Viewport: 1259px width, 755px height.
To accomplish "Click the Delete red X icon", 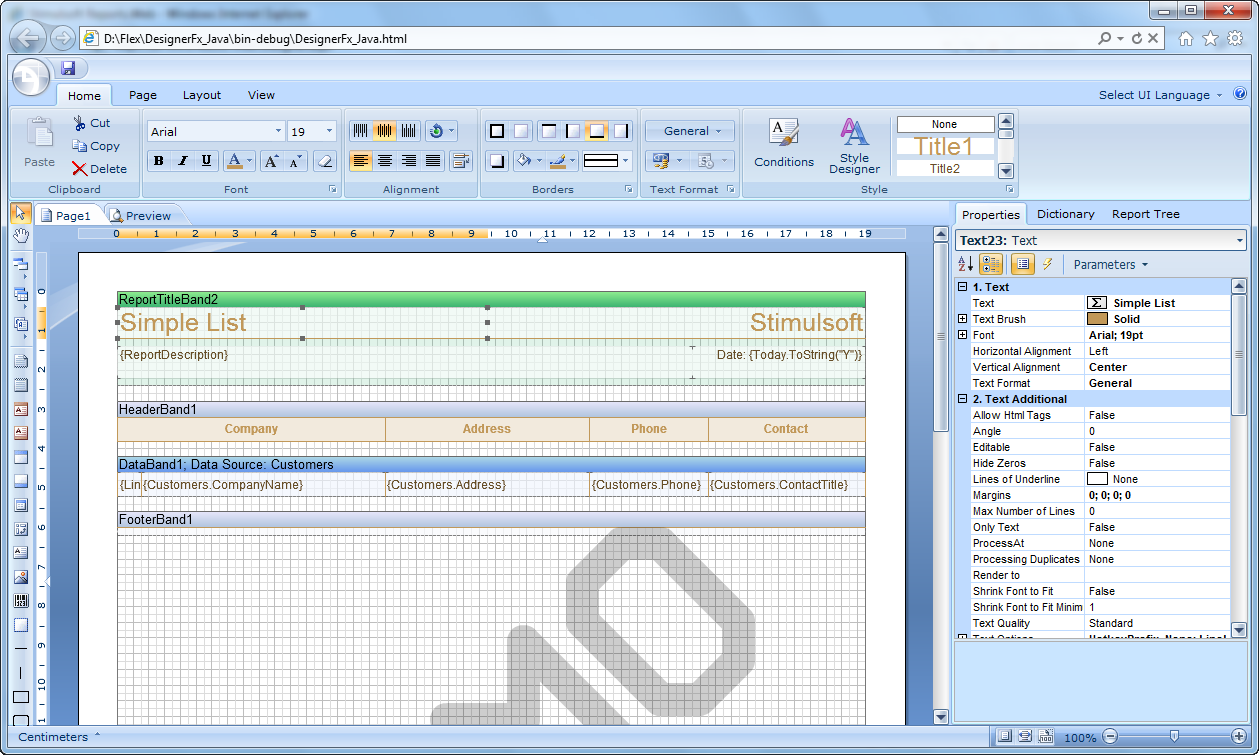I will (80, 169).
